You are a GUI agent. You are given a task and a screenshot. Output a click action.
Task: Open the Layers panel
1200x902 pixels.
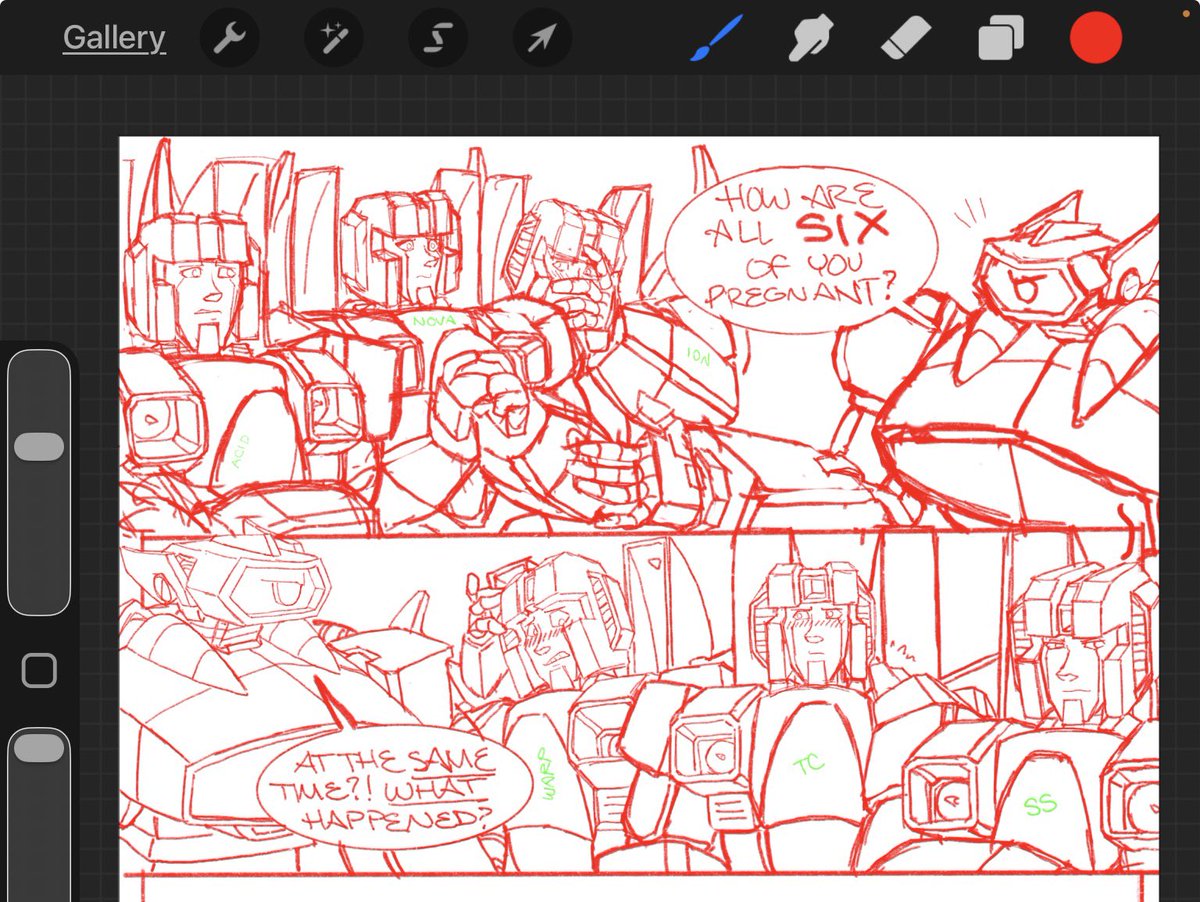1001,40
